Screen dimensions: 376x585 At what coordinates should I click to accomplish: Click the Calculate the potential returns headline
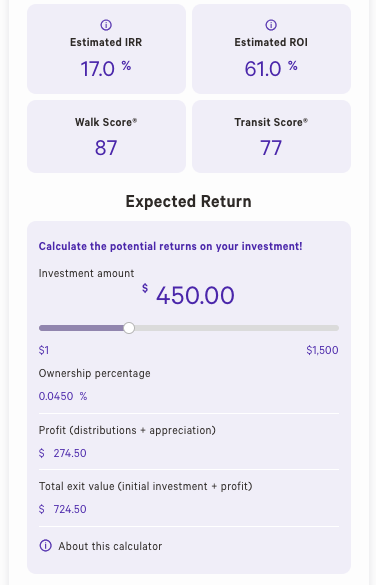pos(170,246)
